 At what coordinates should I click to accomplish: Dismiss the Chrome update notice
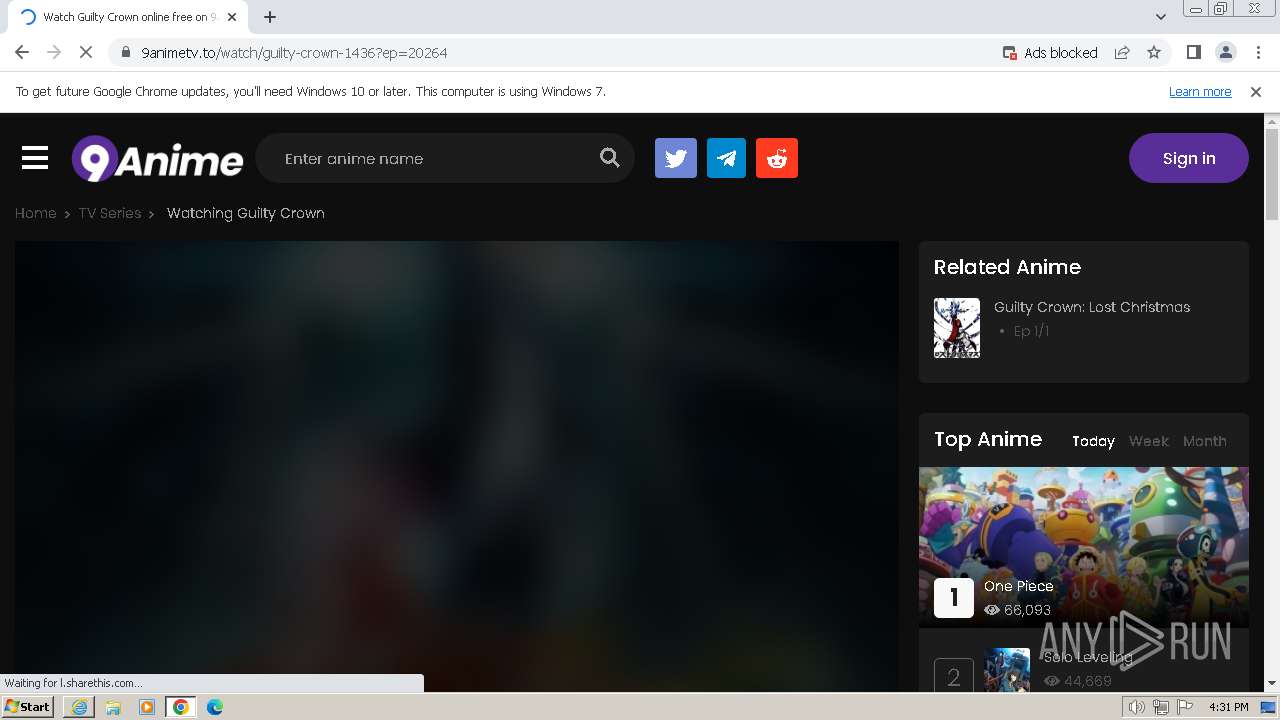click(x=1256, y=92)
